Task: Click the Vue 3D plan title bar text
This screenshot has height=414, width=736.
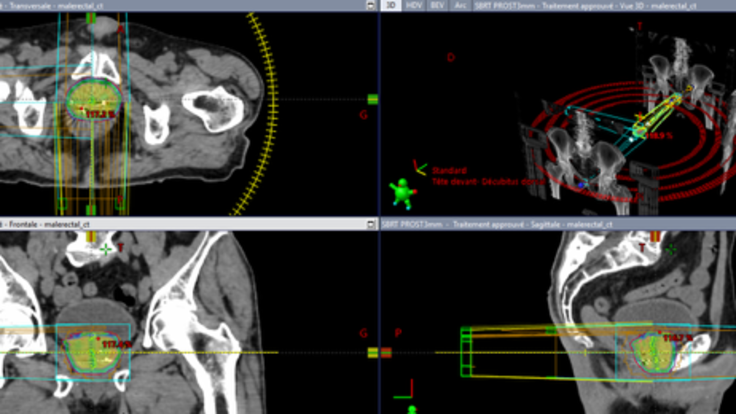Action: (x=585, y=6)
